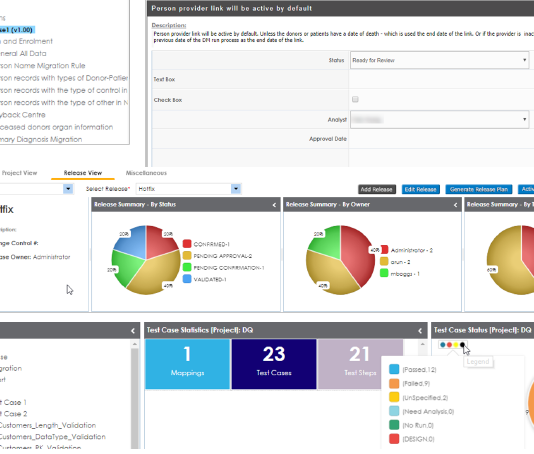The image size is (534, 454).
Task: Click the Need Analysis legend swatch
Action: point(394,411)
